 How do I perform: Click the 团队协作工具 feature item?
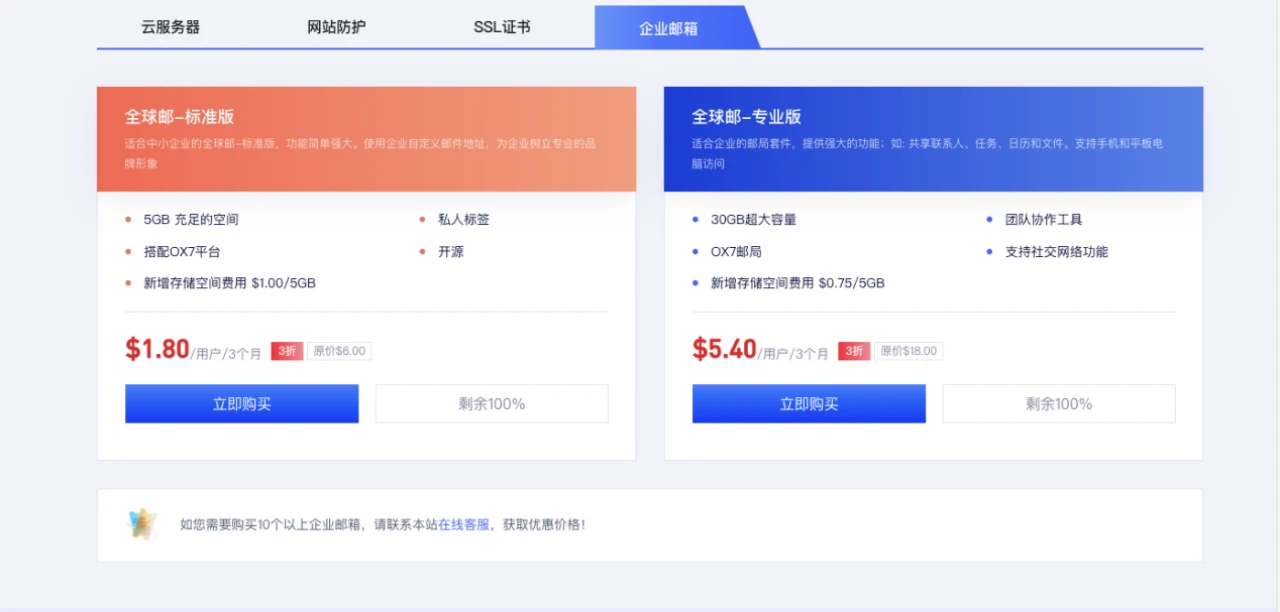click(x=1043, y=219)
